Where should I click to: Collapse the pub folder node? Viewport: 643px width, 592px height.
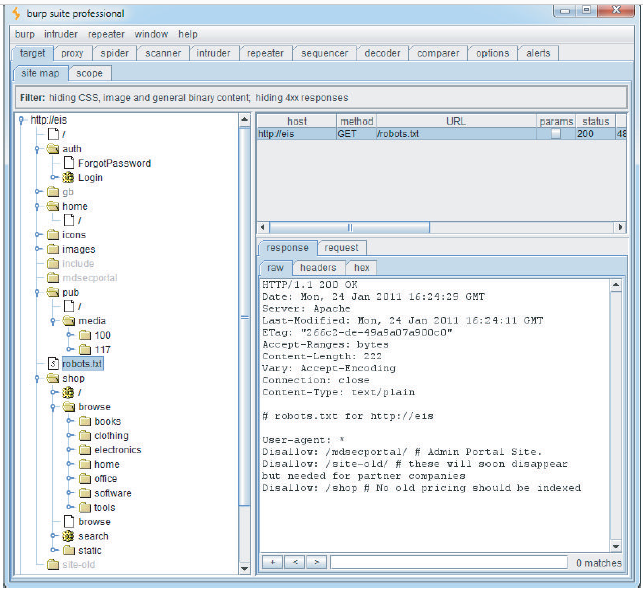[x=37, y=293]
